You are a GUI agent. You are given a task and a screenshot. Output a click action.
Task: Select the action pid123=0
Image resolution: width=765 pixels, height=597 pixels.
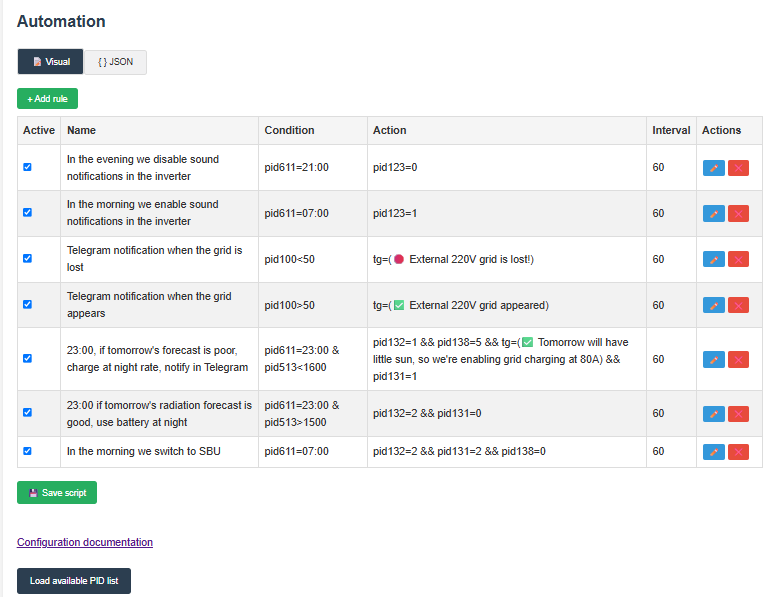[x=395, y=167]
